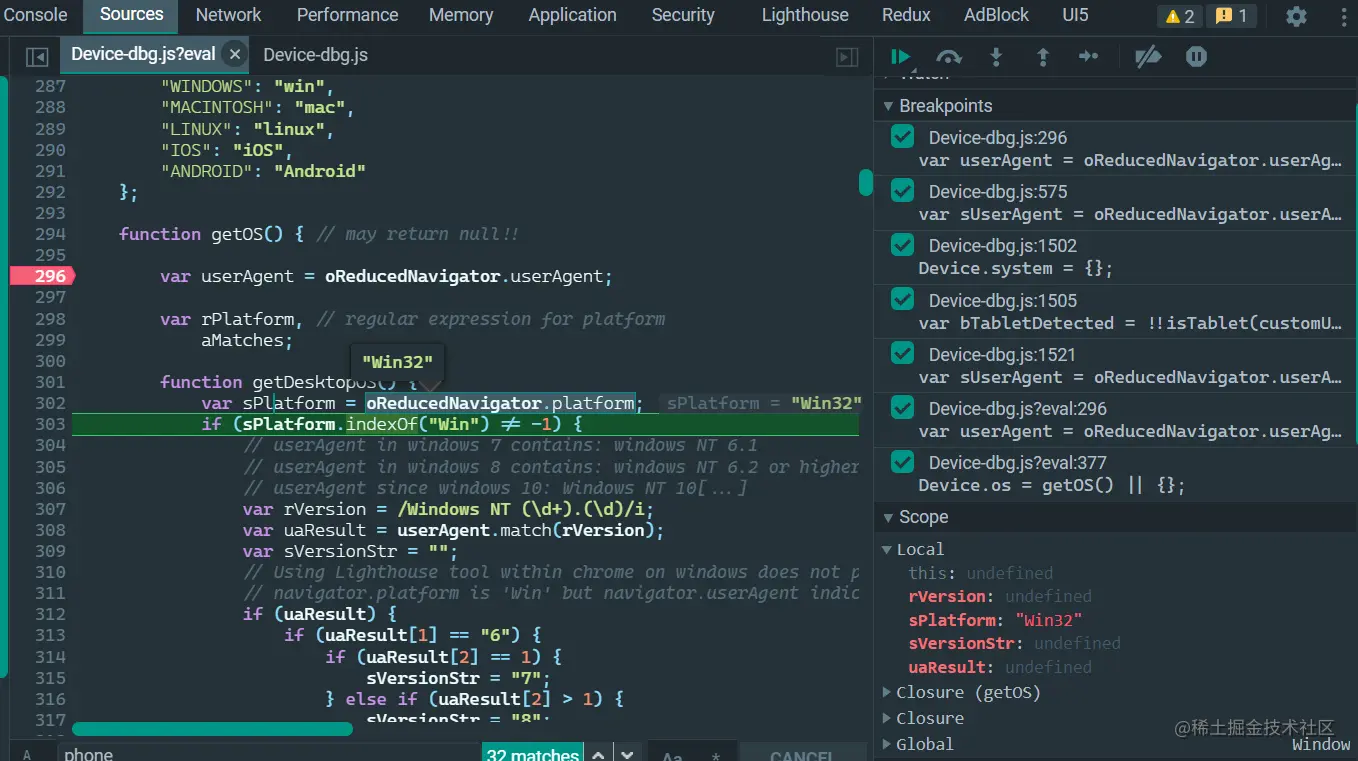Toggle regex .* search option
This screenshot has width=1358, height=761.
(x=716, y=755)
